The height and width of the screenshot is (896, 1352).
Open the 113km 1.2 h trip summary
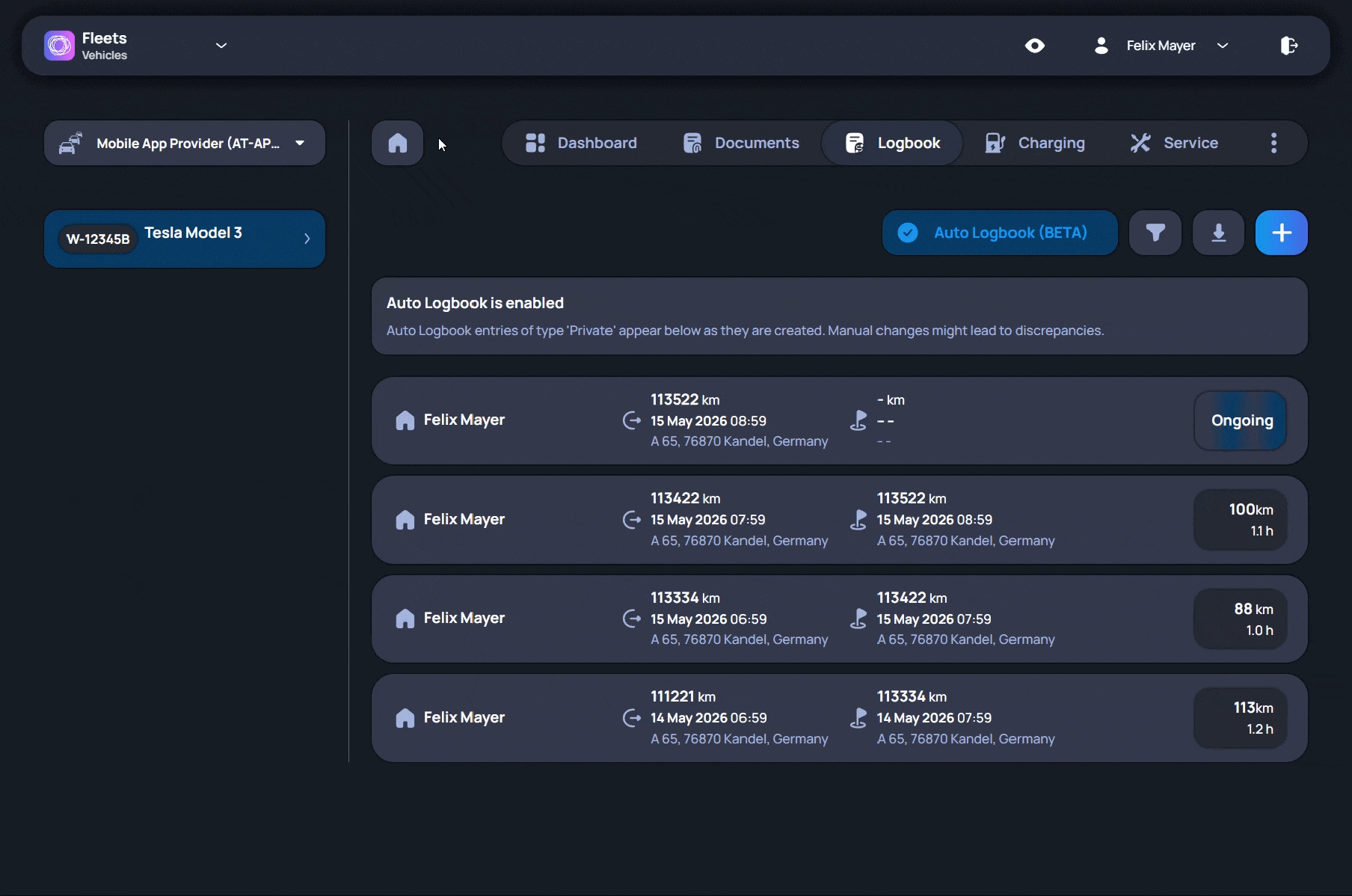pos(1241,718)
